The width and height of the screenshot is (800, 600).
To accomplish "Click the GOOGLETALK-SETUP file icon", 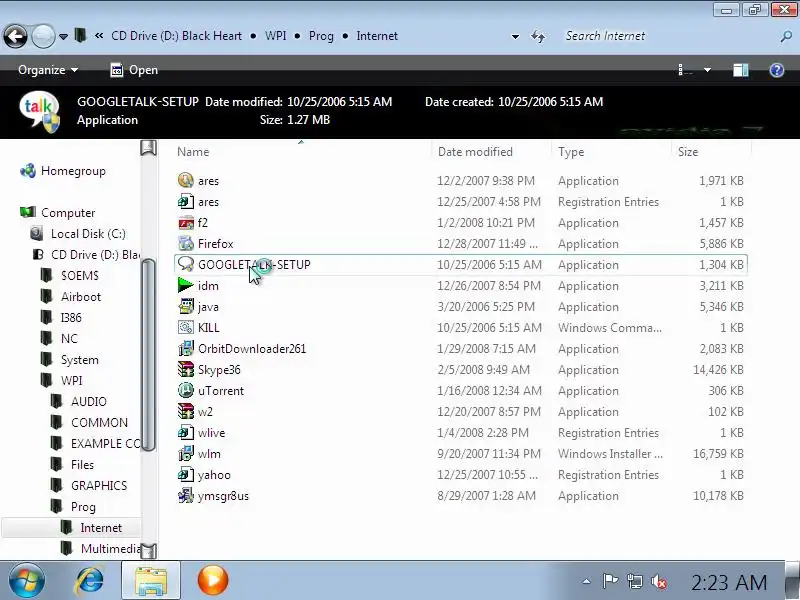I will 186,264.
